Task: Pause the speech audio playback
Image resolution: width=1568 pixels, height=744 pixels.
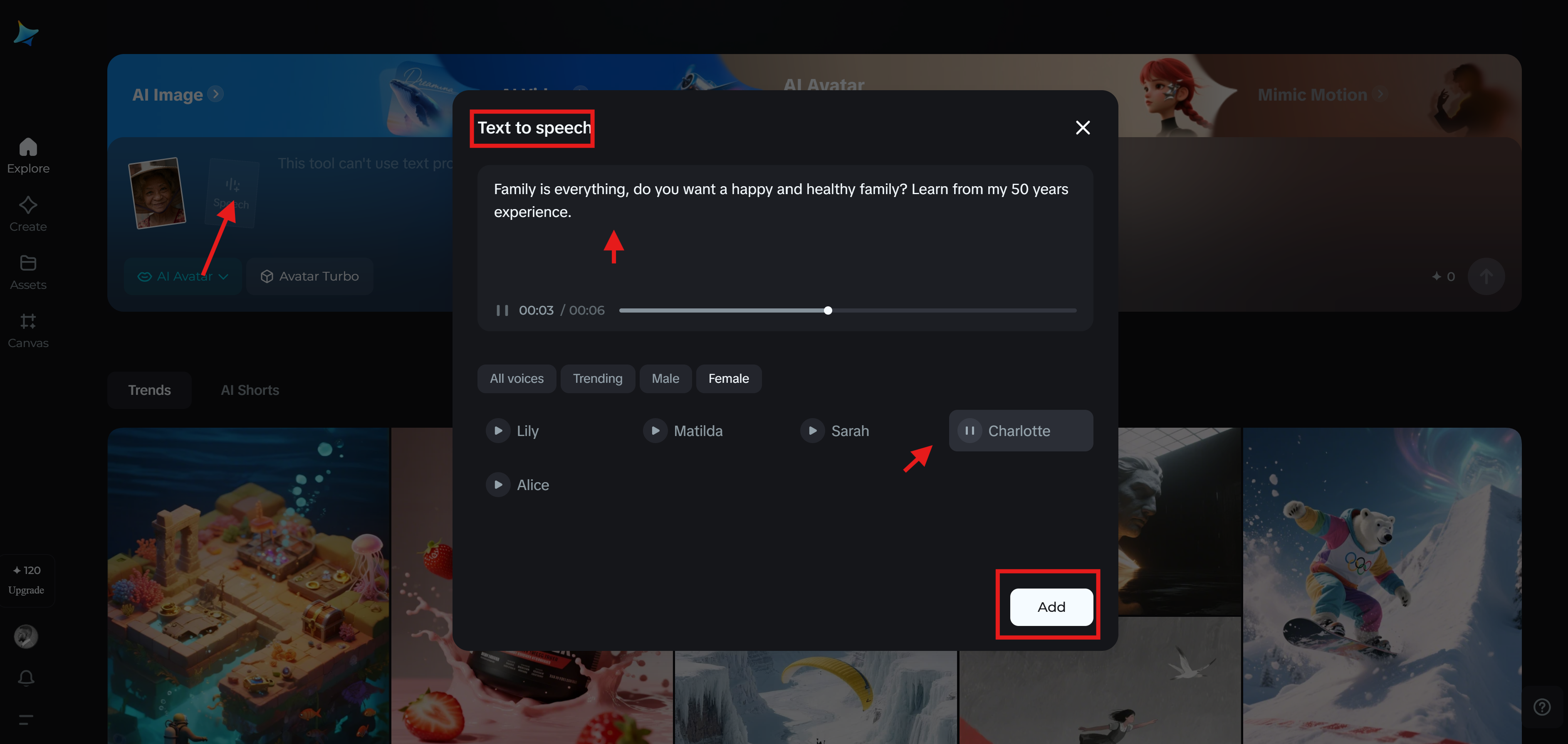Action: point(502,310)
